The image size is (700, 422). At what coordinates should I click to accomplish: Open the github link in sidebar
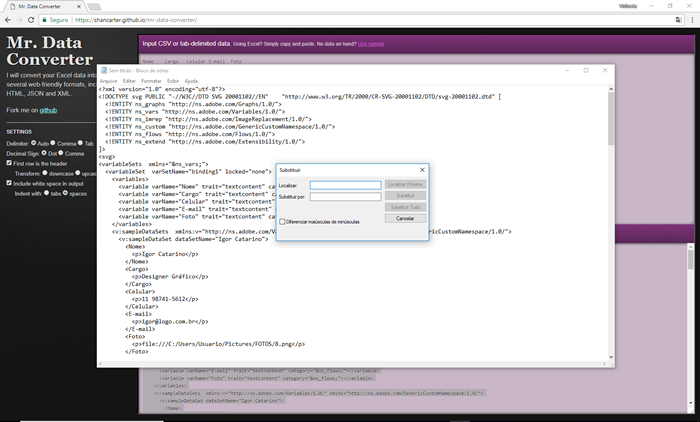tap(48, 110)
